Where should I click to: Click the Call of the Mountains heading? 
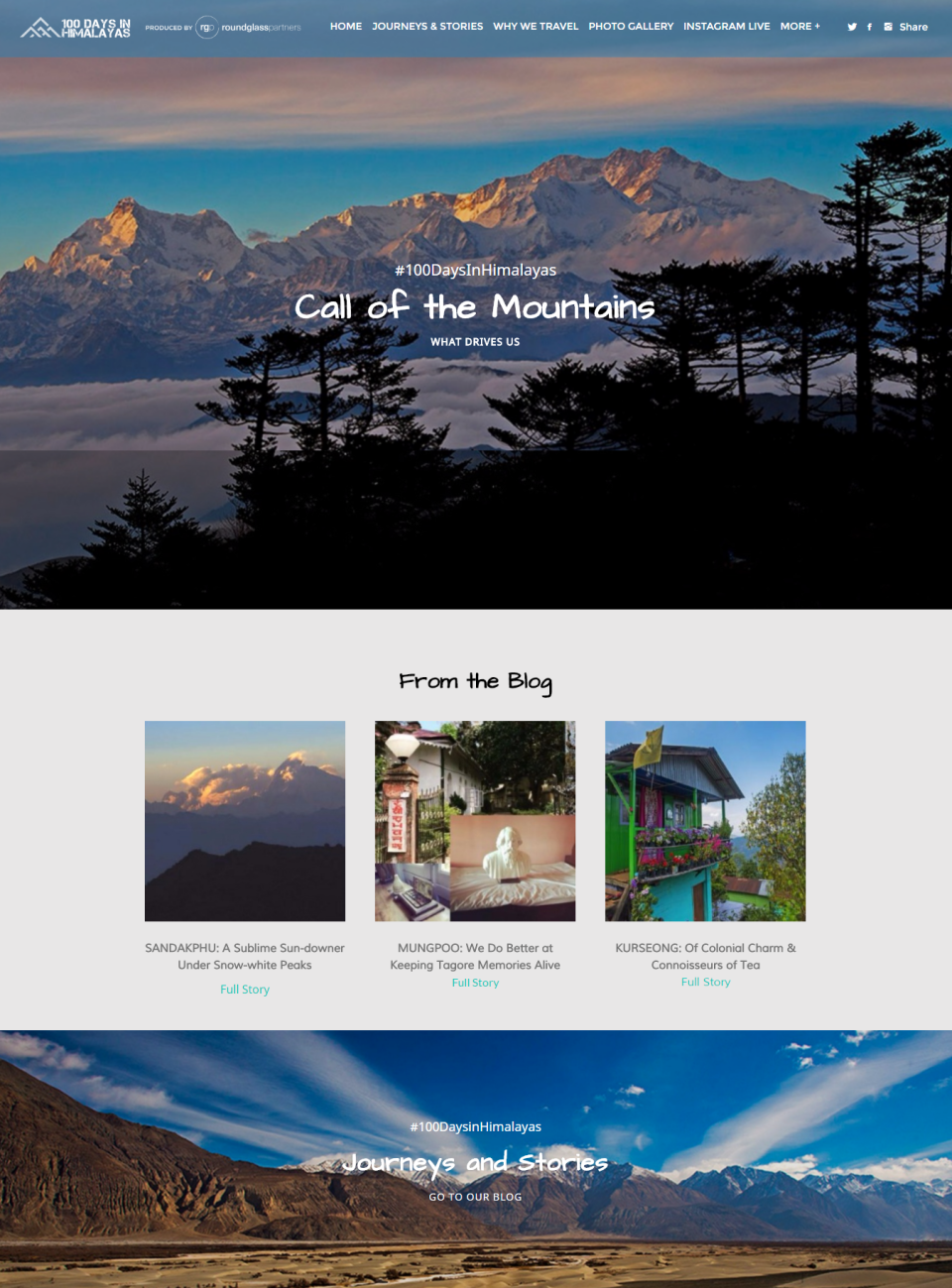(x=475, y=307)
